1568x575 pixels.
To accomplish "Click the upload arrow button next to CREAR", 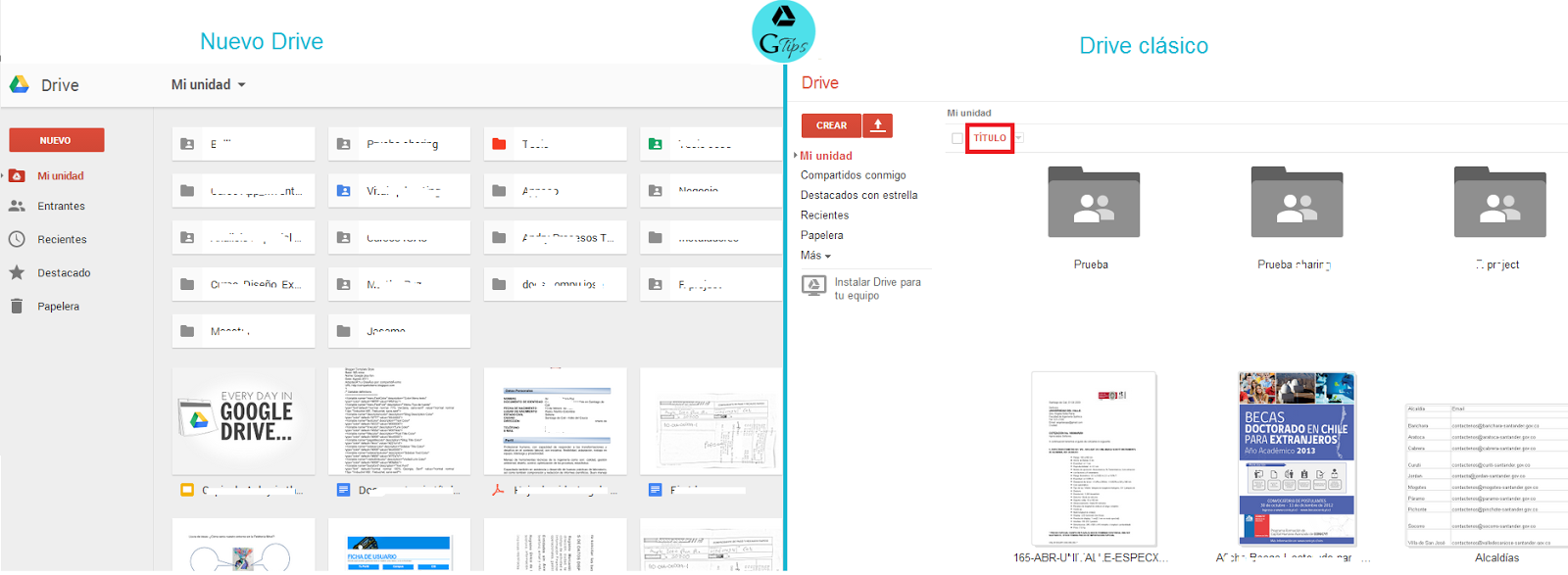I will click(878, 125).
